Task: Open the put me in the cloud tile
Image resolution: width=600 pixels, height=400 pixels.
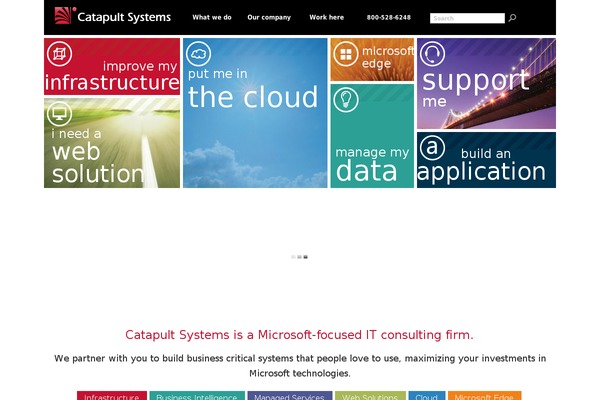Action: pos(255,113)
